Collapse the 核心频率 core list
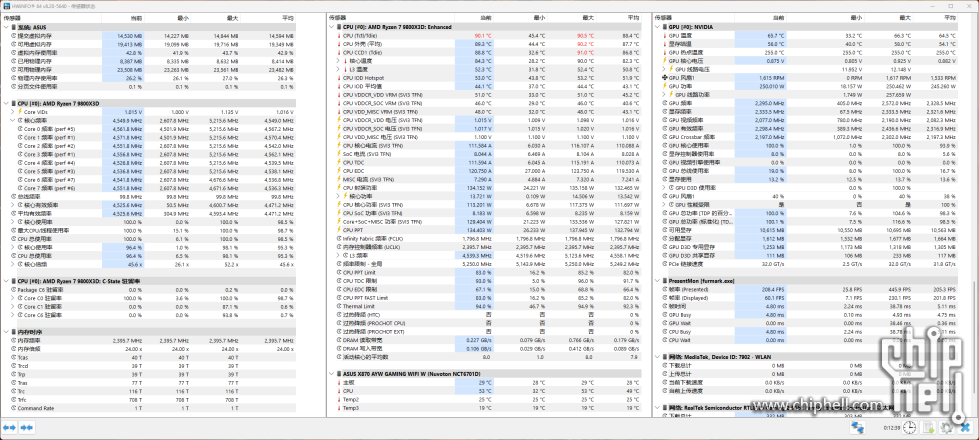This screenshot has width=979, height=440. coord(12,120)
